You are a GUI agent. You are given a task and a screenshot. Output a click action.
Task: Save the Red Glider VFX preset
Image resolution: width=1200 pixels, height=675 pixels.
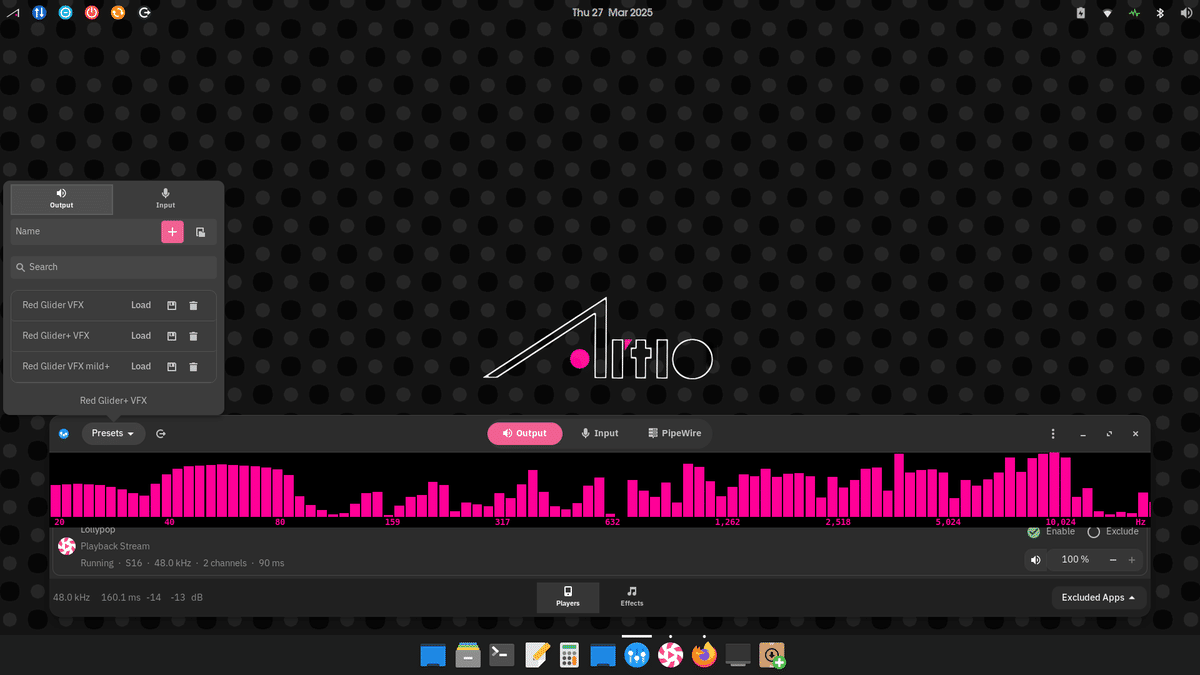[x=170, y=305]
